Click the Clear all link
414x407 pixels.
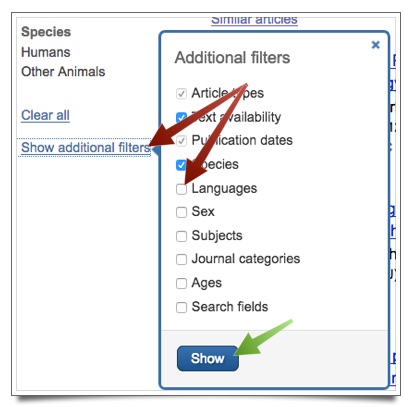pyautogui.click(x=45, y=115)
